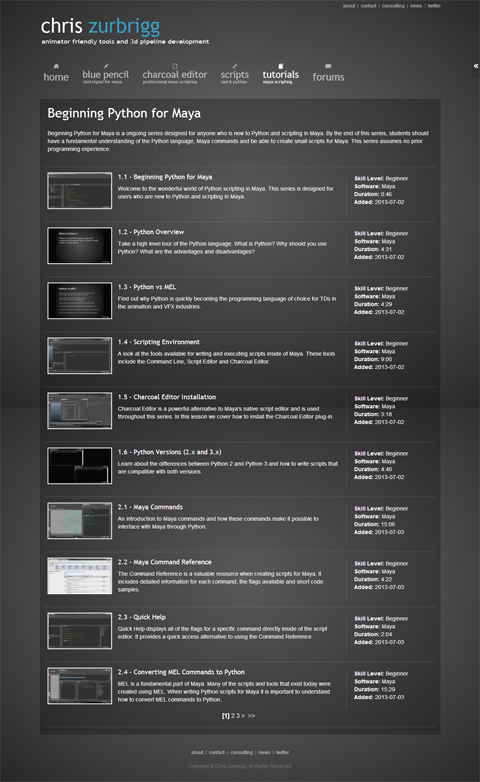
Task: Open the twitter link in top header
Action: [x=434, y=6]
